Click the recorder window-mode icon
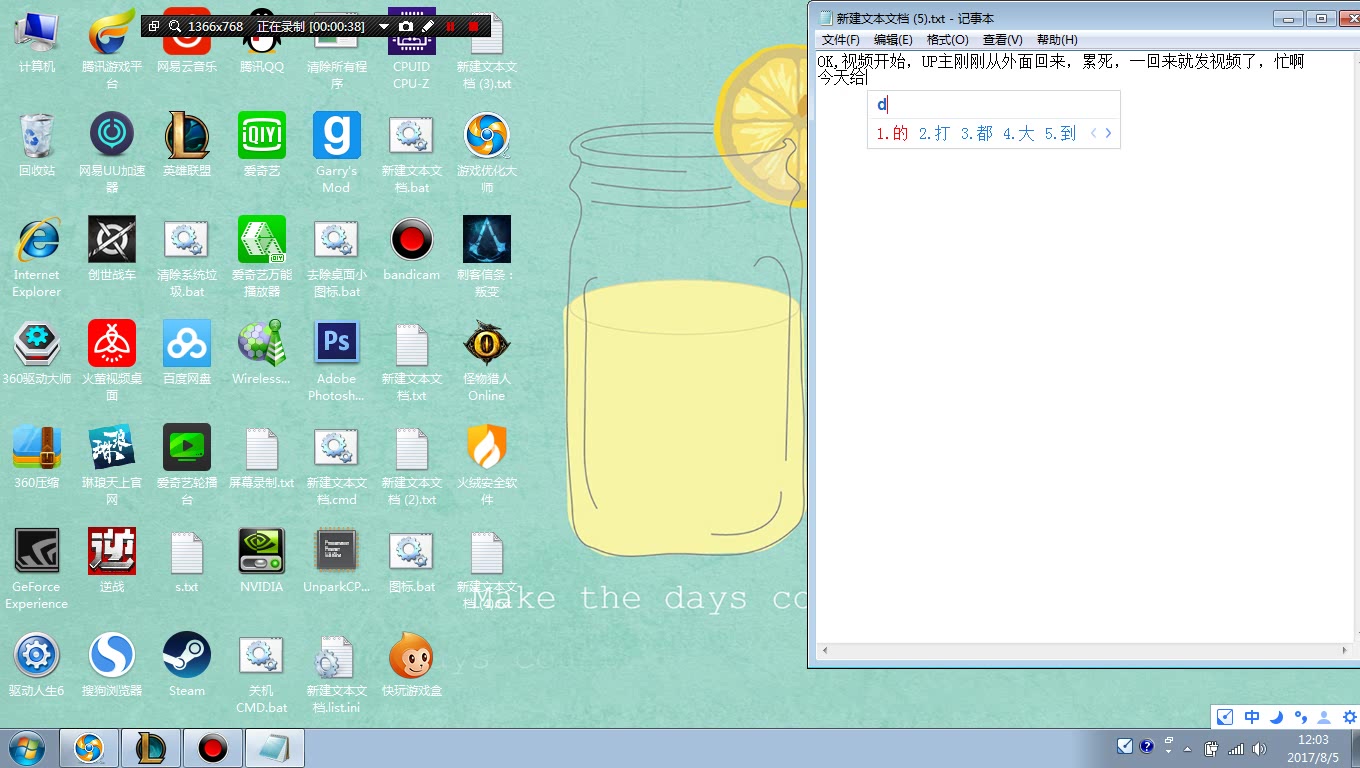The image size is (1360, 768). pyautogui.click(x=154, y=26)
